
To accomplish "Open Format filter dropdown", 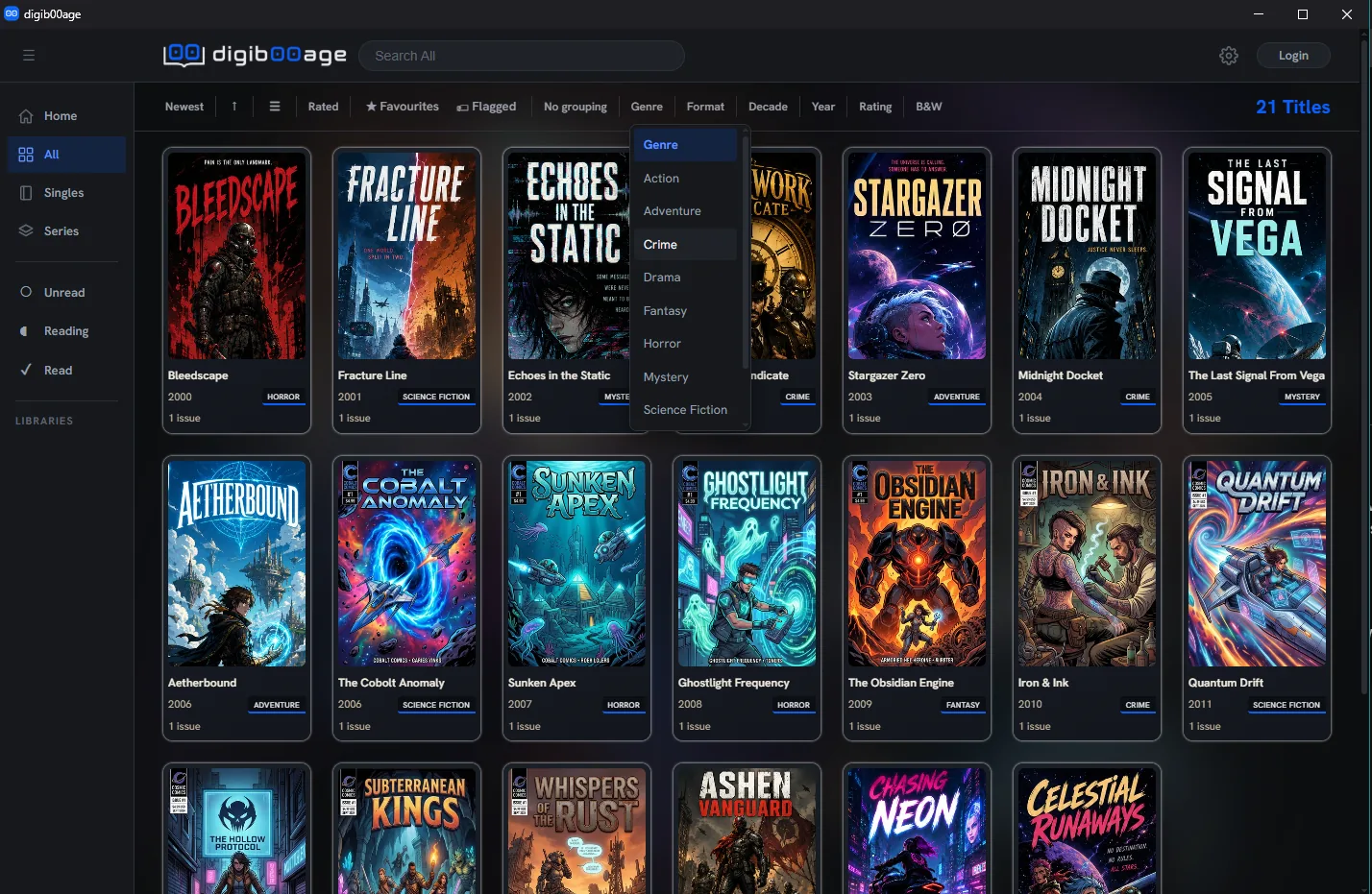I will pyautogui.click(x=705, y=107).
